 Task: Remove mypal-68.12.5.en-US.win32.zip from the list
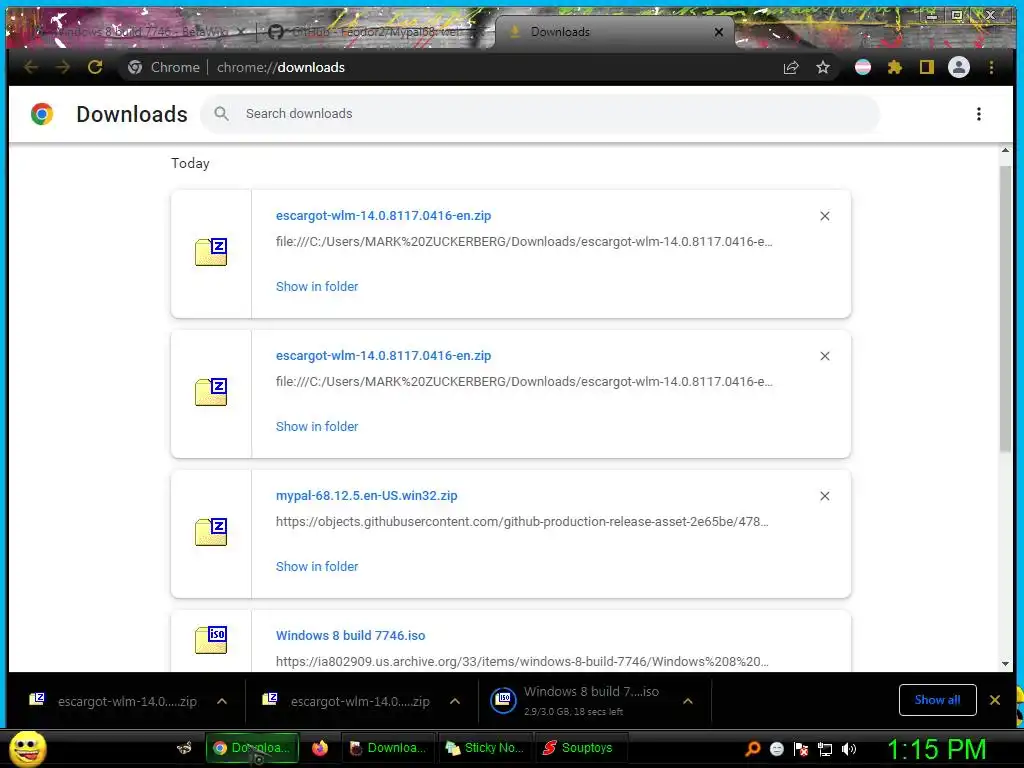pos(825,496)
